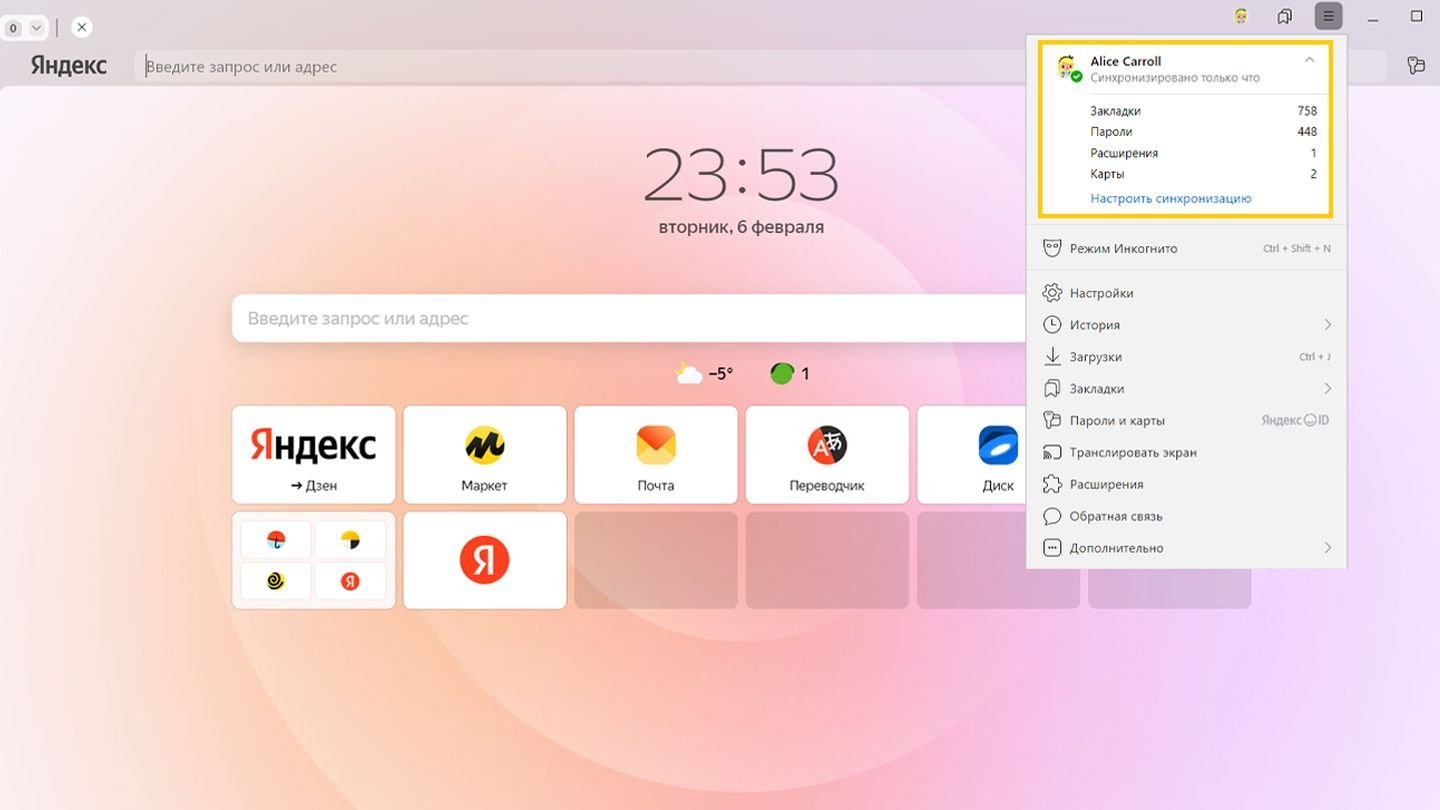Image resolution: width=1440 pixels, height=810 pixels.
Task: Open the passwords key icon beside address bar
Action: pos(1415,65)
